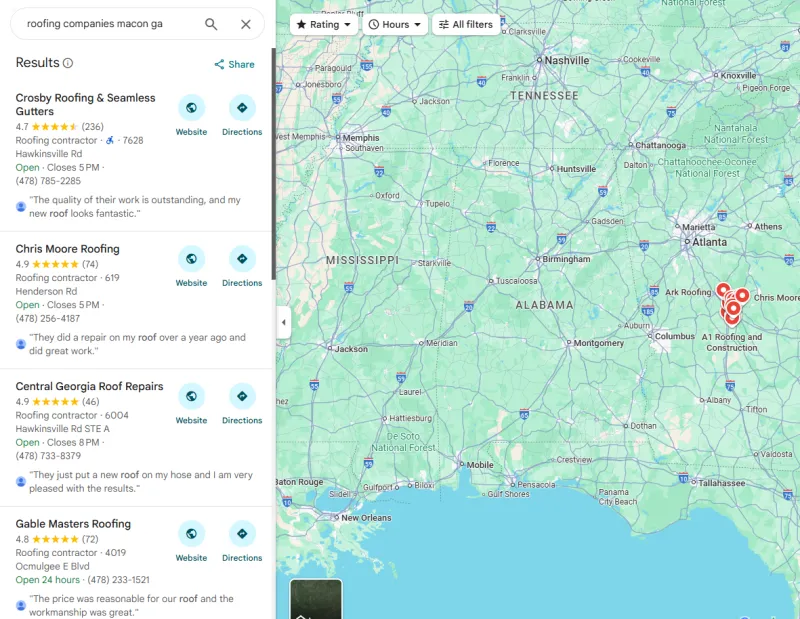Open the Chris Moore Roofing listing

click(x=67, y=249)
